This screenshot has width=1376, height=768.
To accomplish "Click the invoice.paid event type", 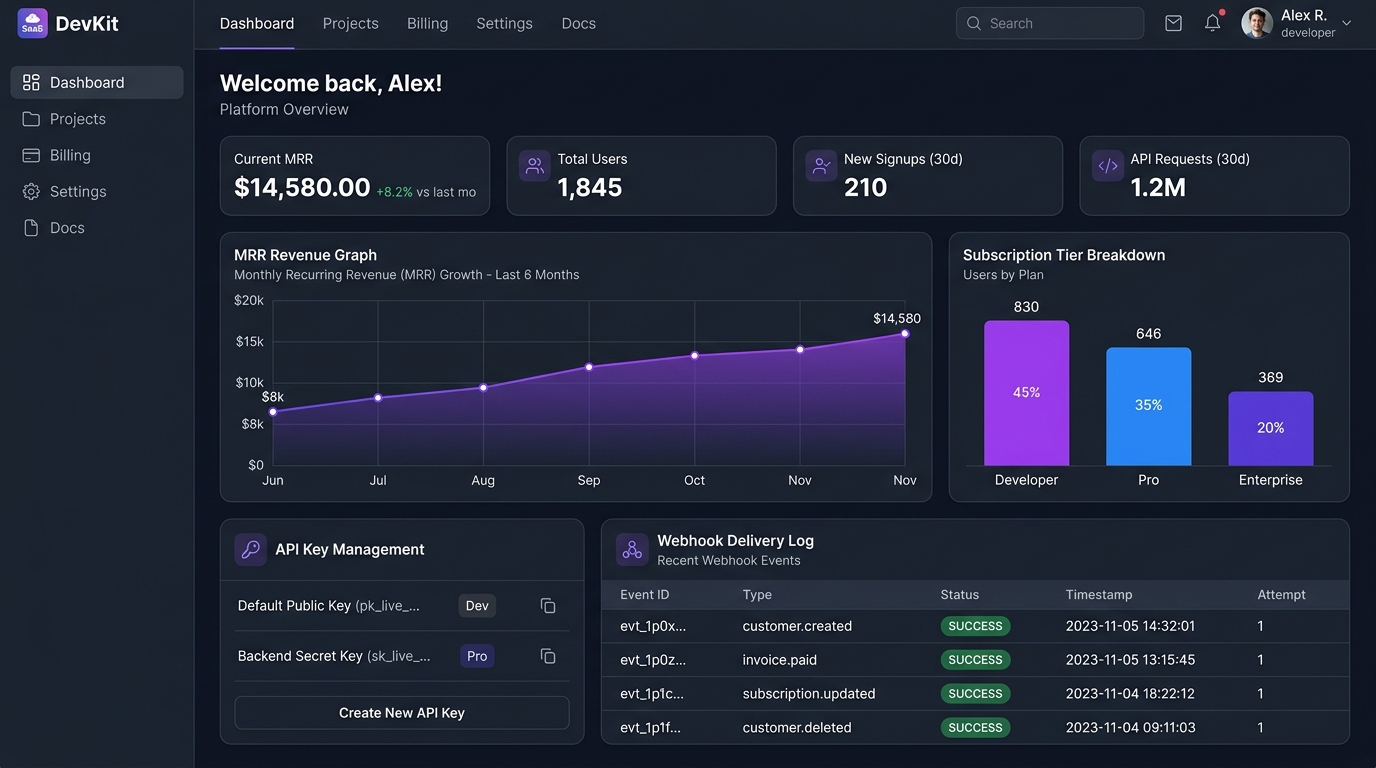I will [780, 660].
